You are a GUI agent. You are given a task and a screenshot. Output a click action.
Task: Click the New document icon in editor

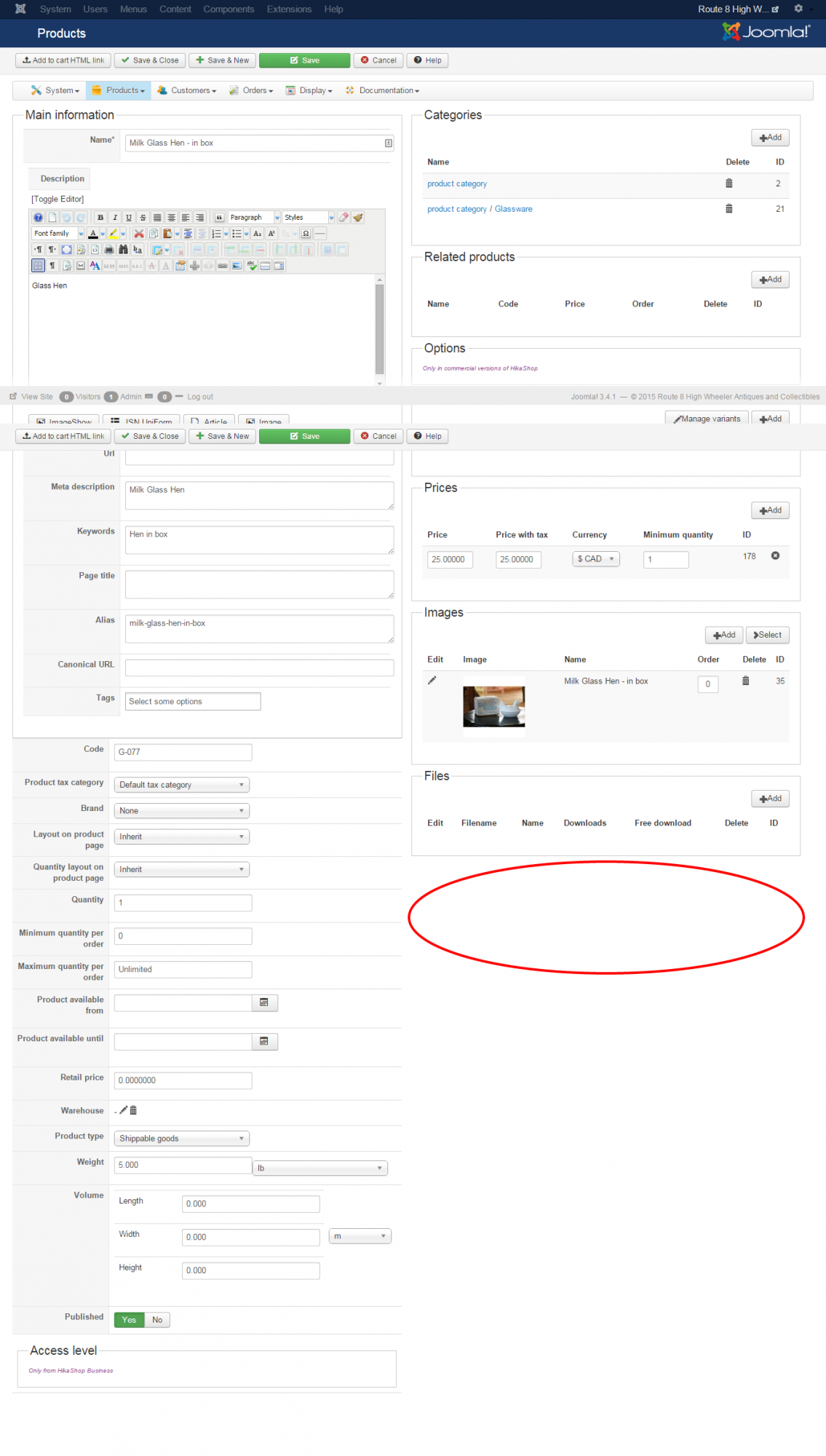click(x=52, y=218)
